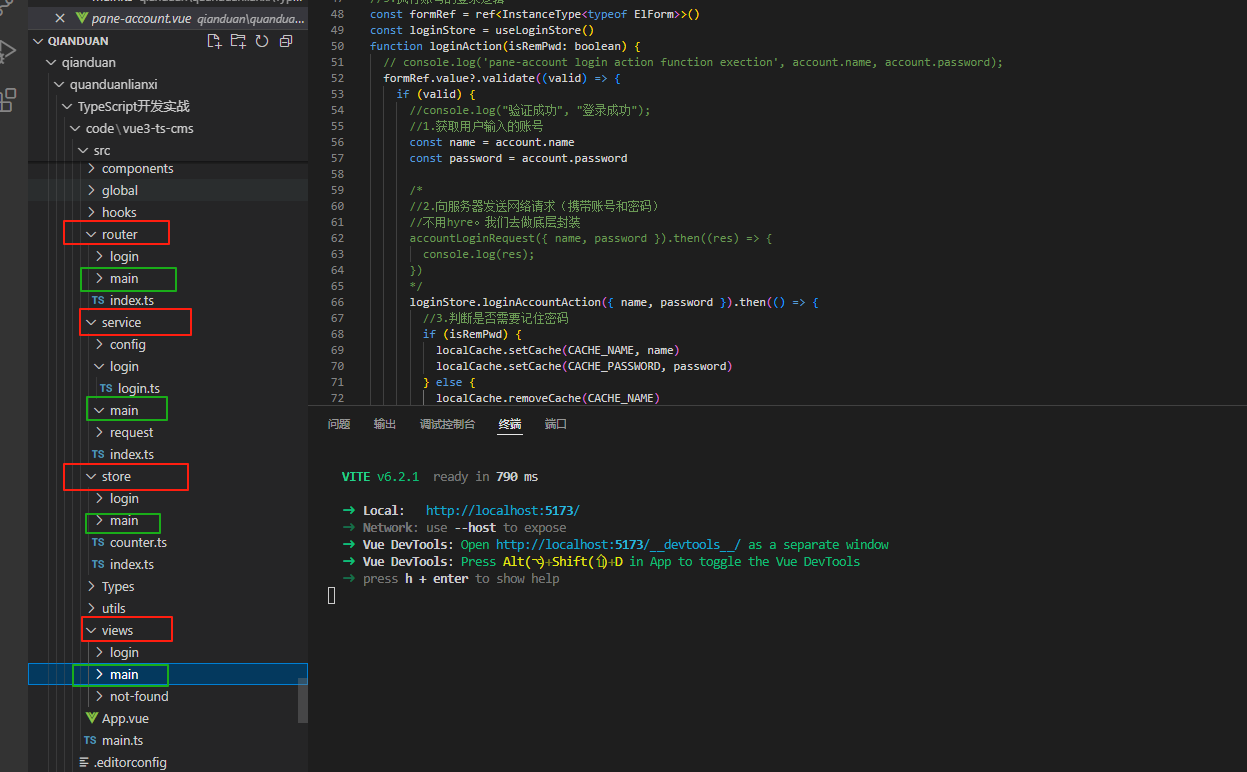Expand the global folder
Image resolution: width=1247 pixels, height=772 pixels.
(92, 190)
